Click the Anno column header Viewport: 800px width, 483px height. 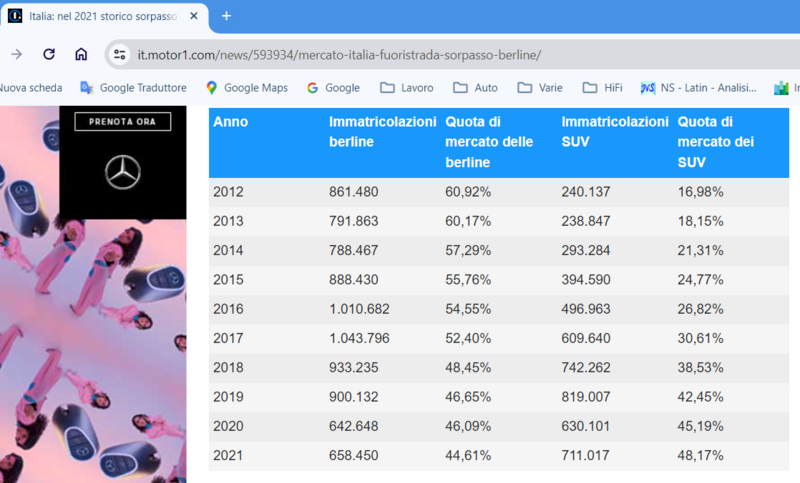pos(231,122)
